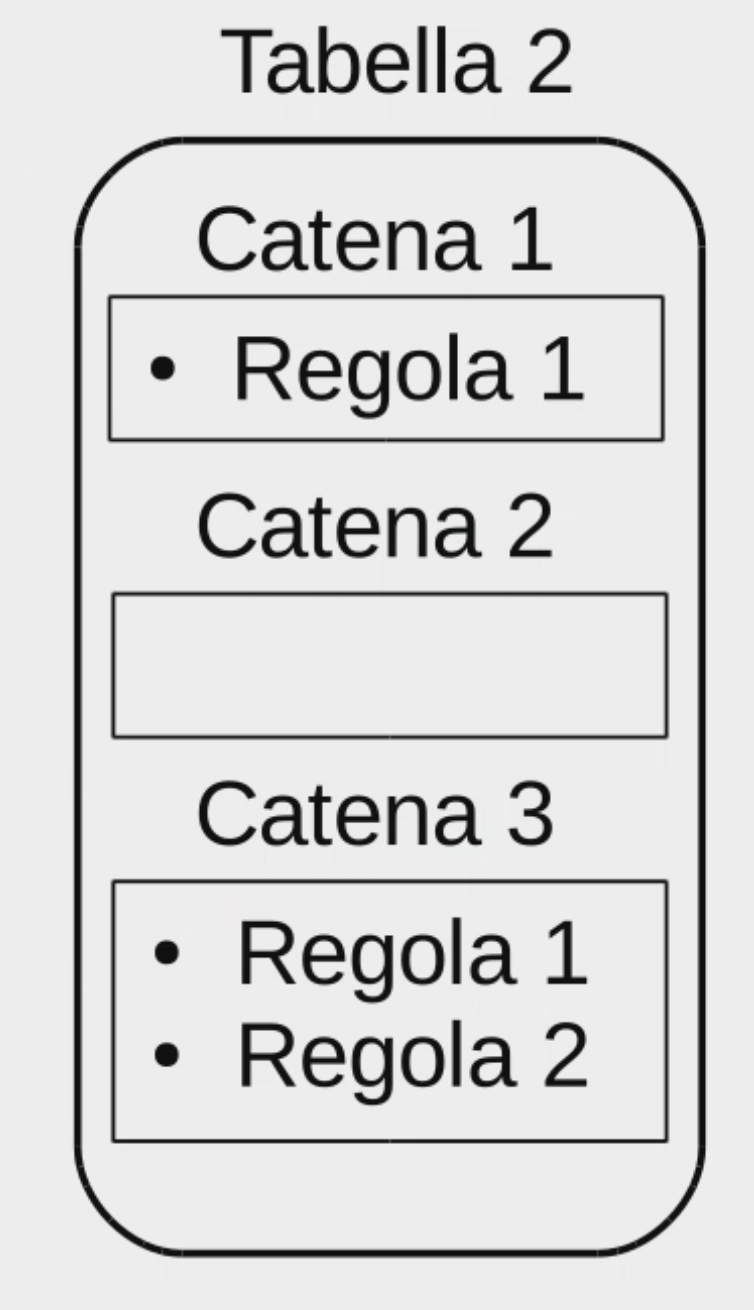
Task: Select the Catena 3 heading word "Catena"
Action: (337, 814)
